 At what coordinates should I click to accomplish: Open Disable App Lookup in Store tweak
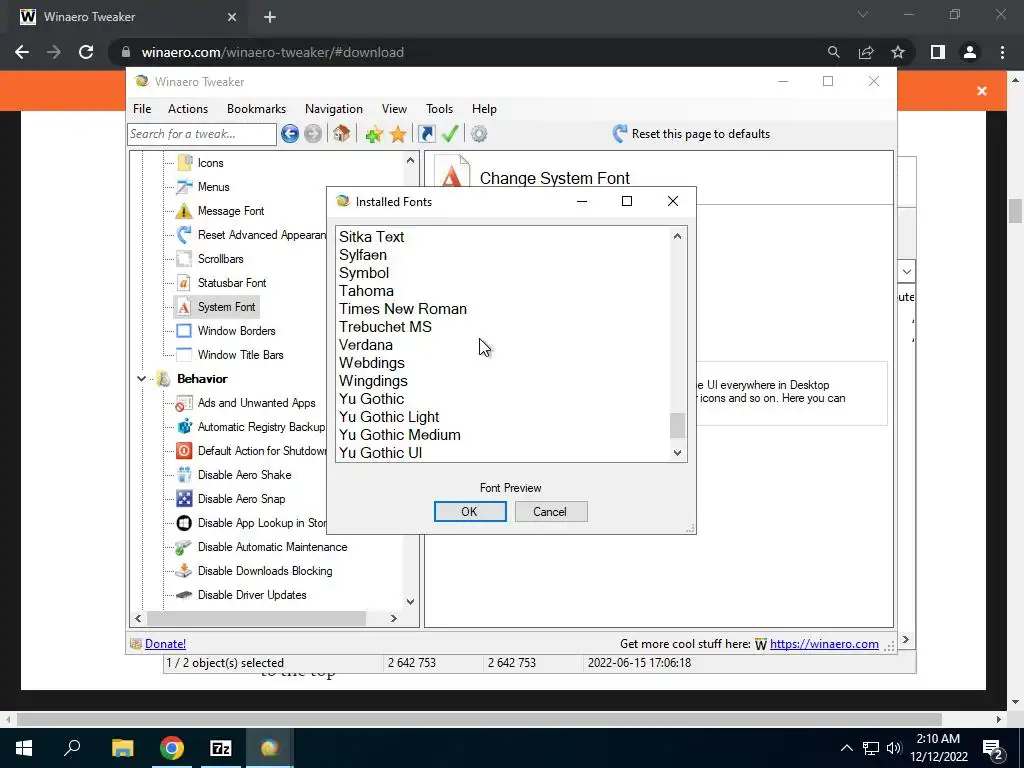pyautogui.click(x=261, y=523)
